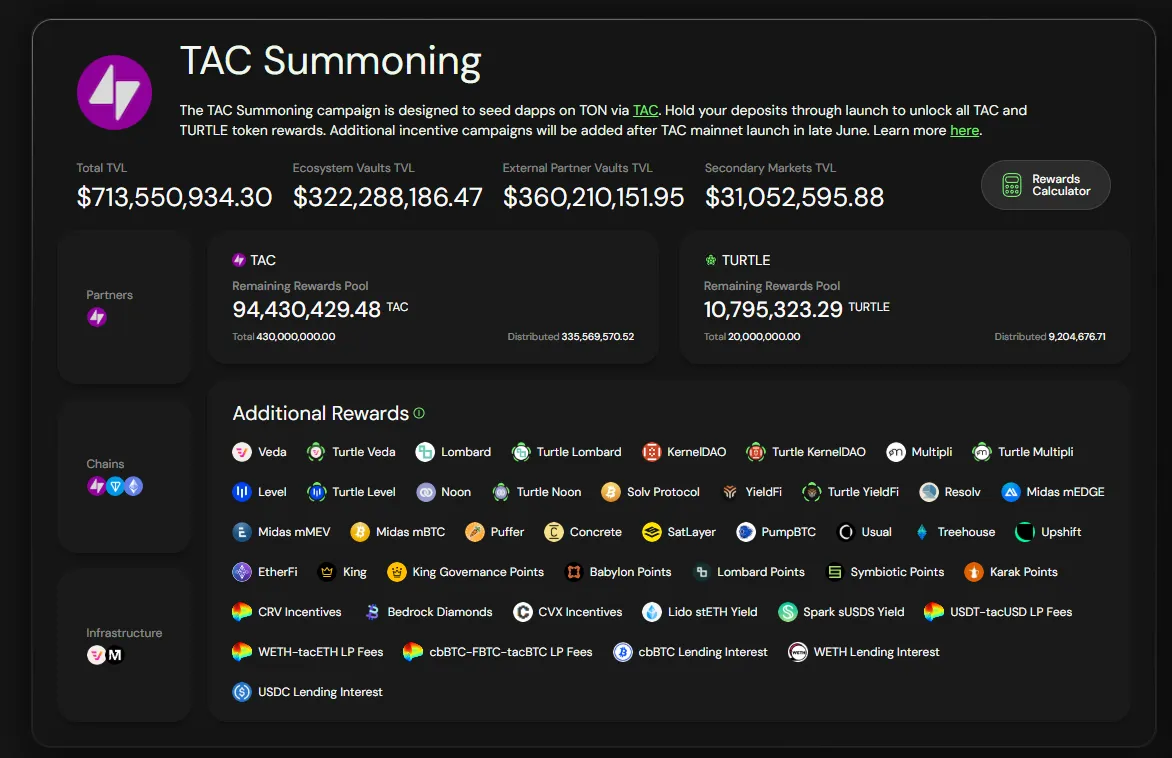Click the TURTLE rewards pool card
Viewport: 1172px width, 758px height.
click(904, 298)
